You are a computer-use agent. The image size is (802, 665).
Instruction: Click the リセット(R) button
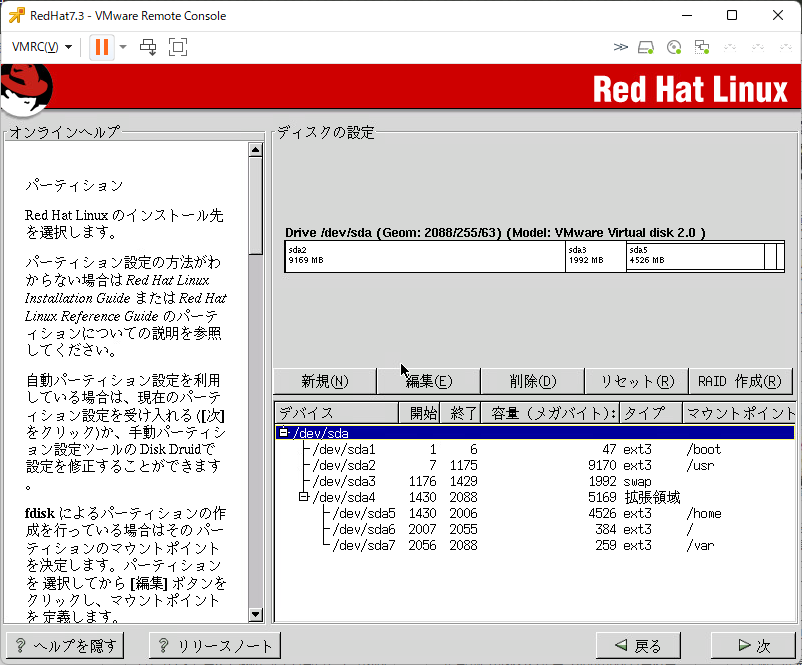(637, 381)
